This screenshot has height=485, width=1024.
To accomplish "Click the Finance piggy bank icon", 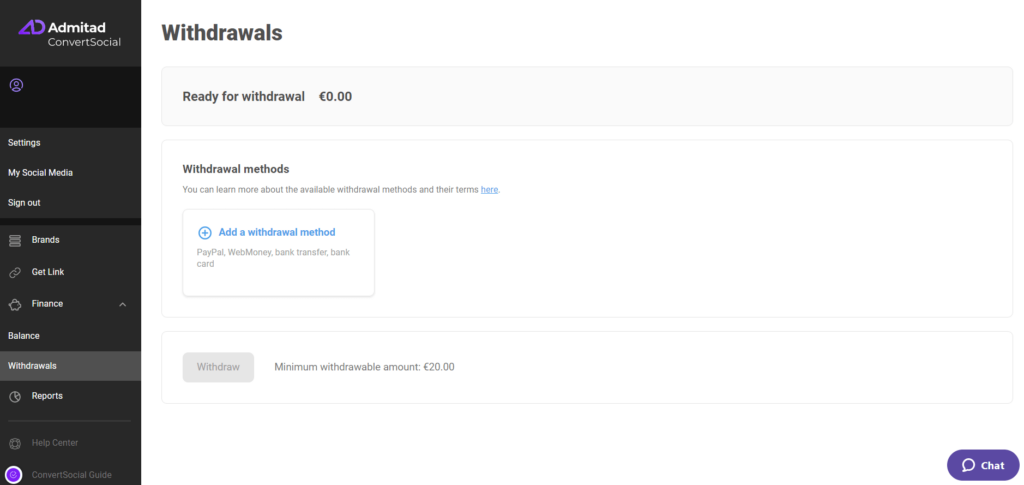I will pyautogui.click(x=14, y=304).
